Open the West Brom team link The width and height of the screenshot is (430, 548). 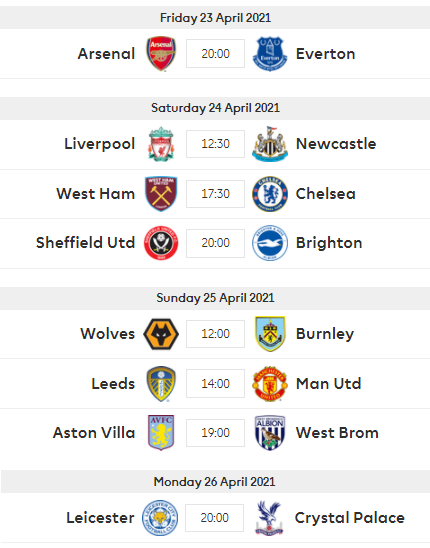pos(337,433)
